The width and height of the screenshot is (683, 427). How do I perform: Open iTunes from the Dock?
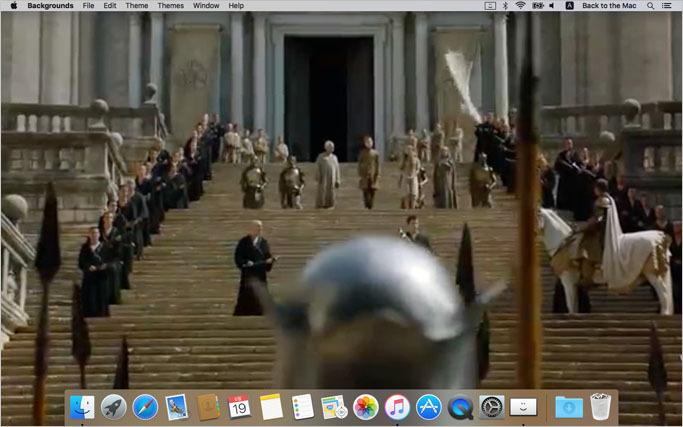pos(397,407)
